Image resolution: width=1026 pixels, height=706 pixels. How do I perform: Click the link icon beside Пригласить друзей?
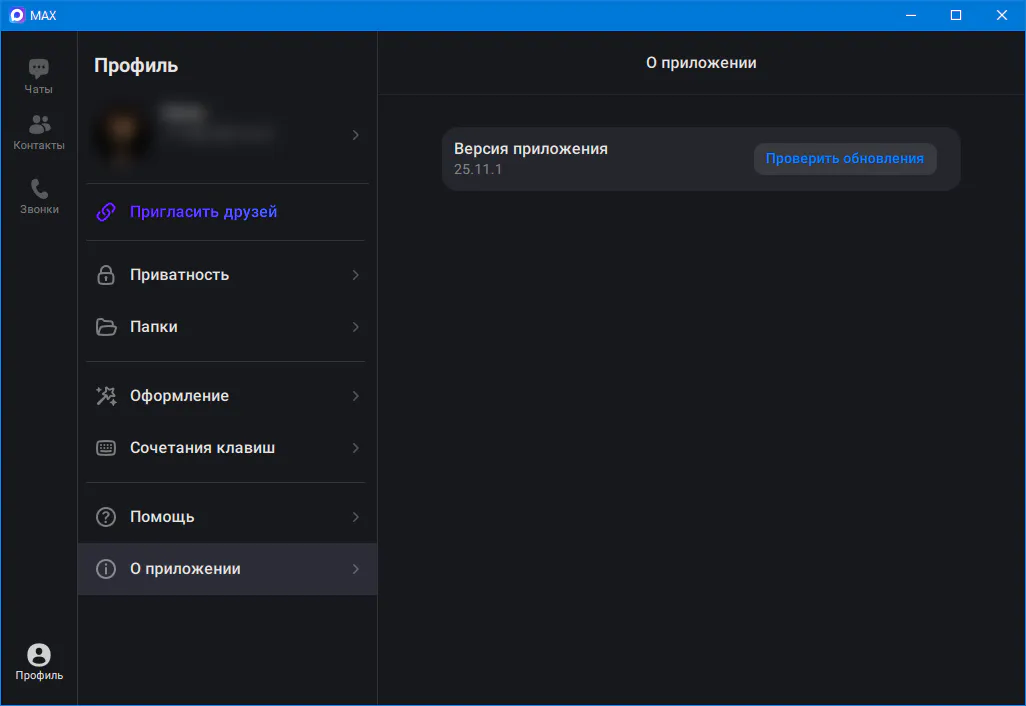[106, 212]
